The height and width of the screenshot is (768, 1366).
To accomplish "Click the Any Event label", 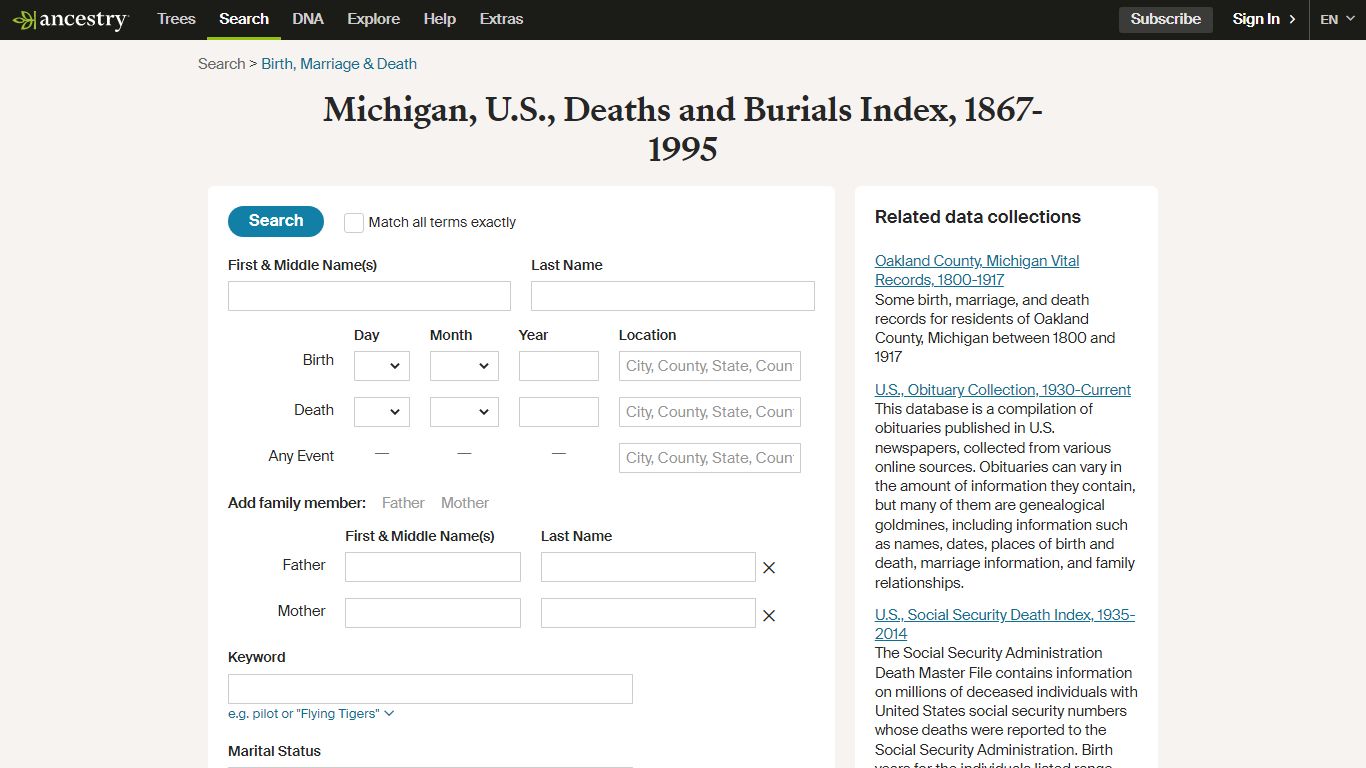I will coord(301,456).
